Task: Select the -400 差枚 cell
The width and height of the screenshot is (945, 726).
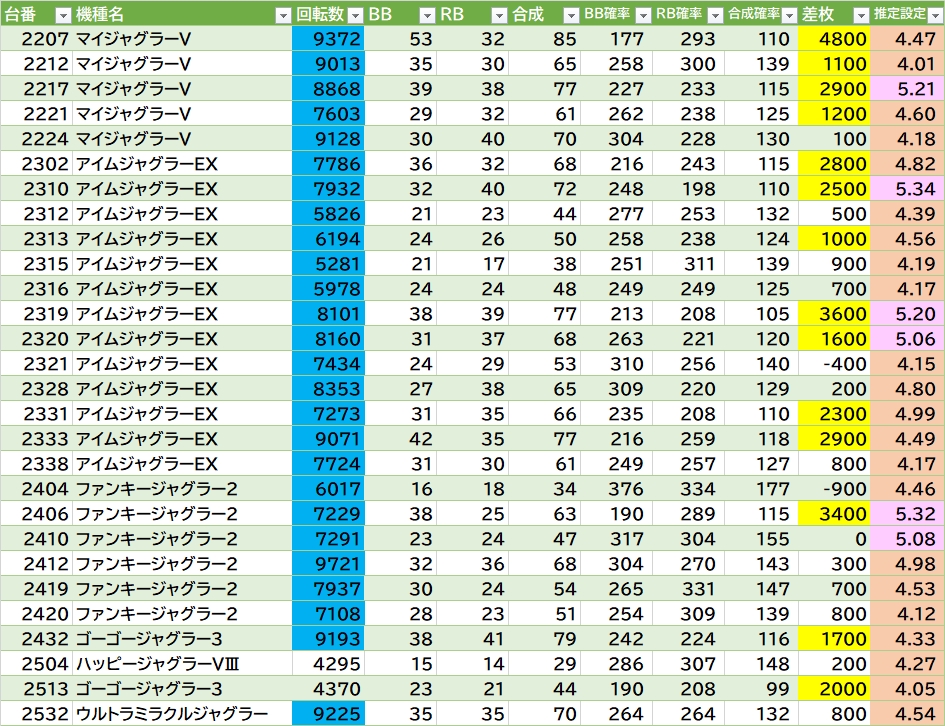Action: click(x=834, y=364)
